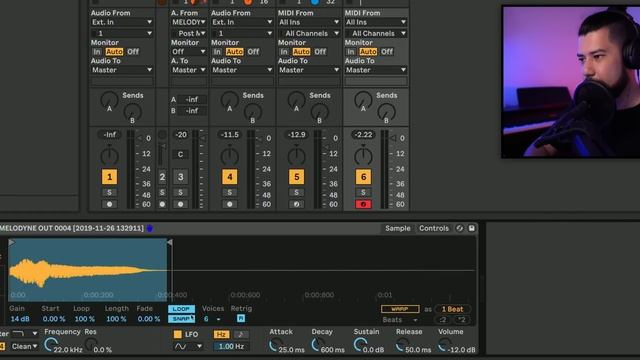Select Auto monitoring on track 6
640x360 pixels.
click(368, 52)
